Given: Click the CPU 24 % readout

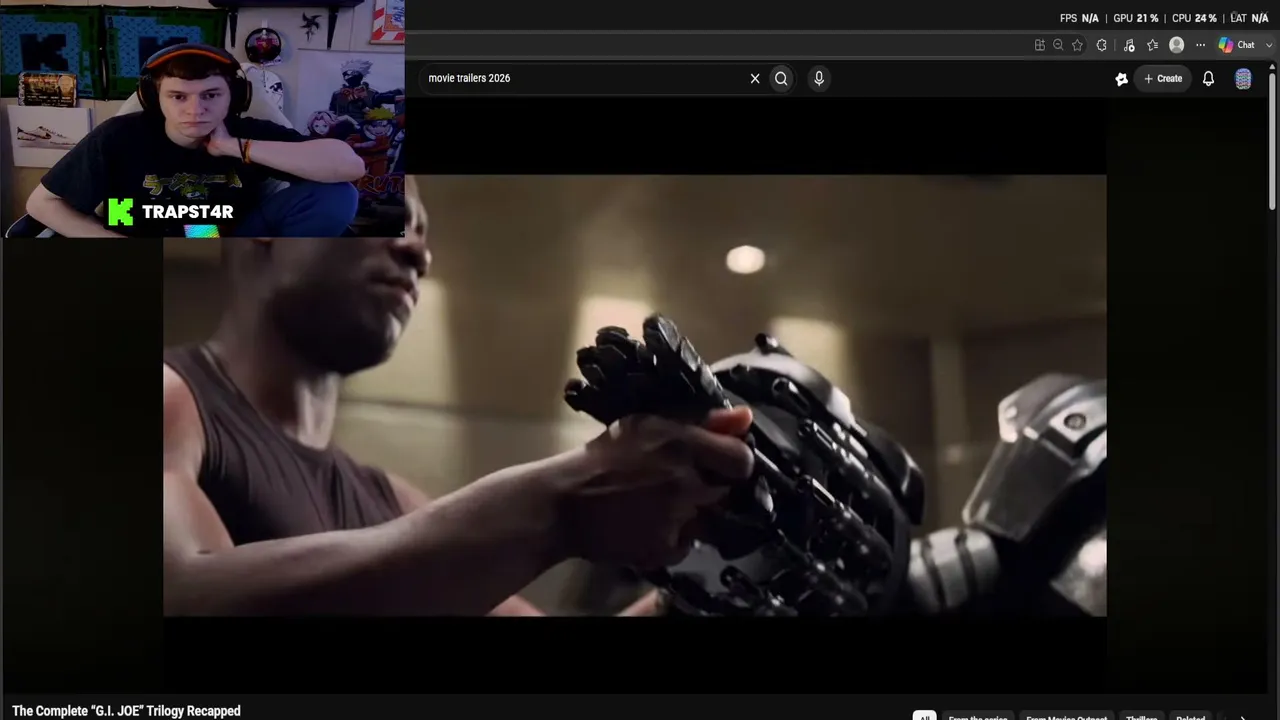Looking at the screenshot, I should 1194,18.
